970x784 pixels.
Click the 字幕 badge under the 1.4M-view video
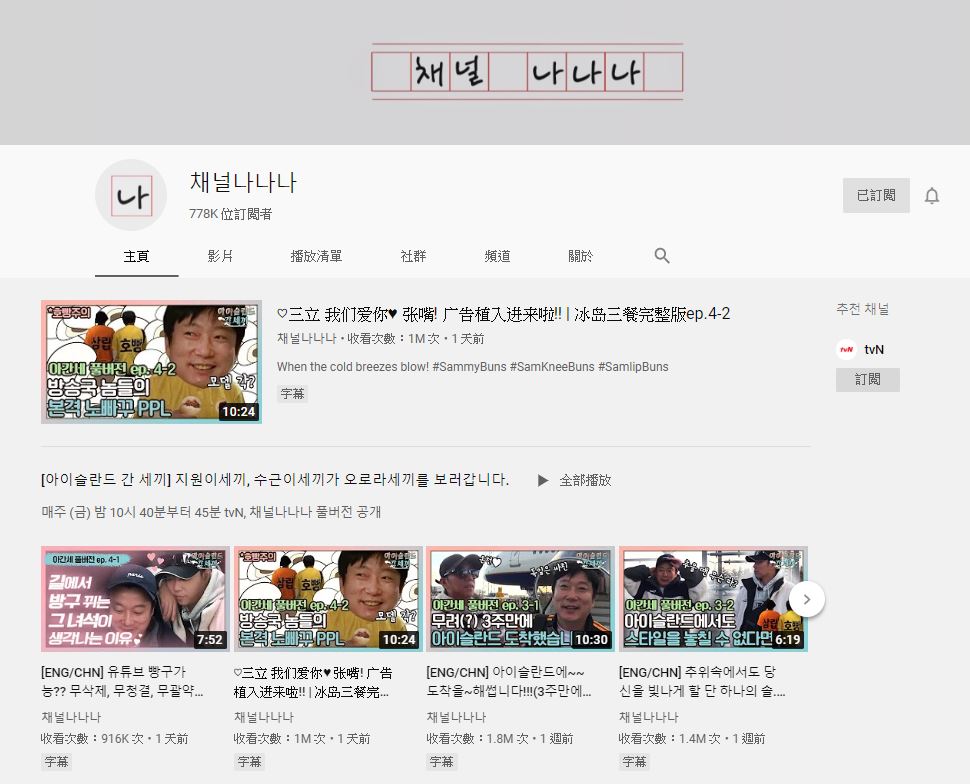(634, 762)
